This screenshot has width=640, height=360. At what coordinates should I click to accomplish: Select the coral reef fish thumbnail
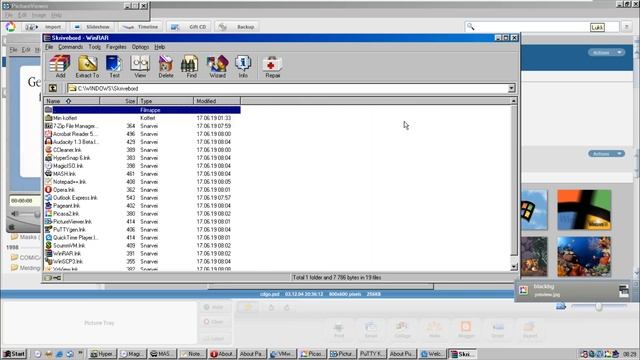click(x=584, y=256)
